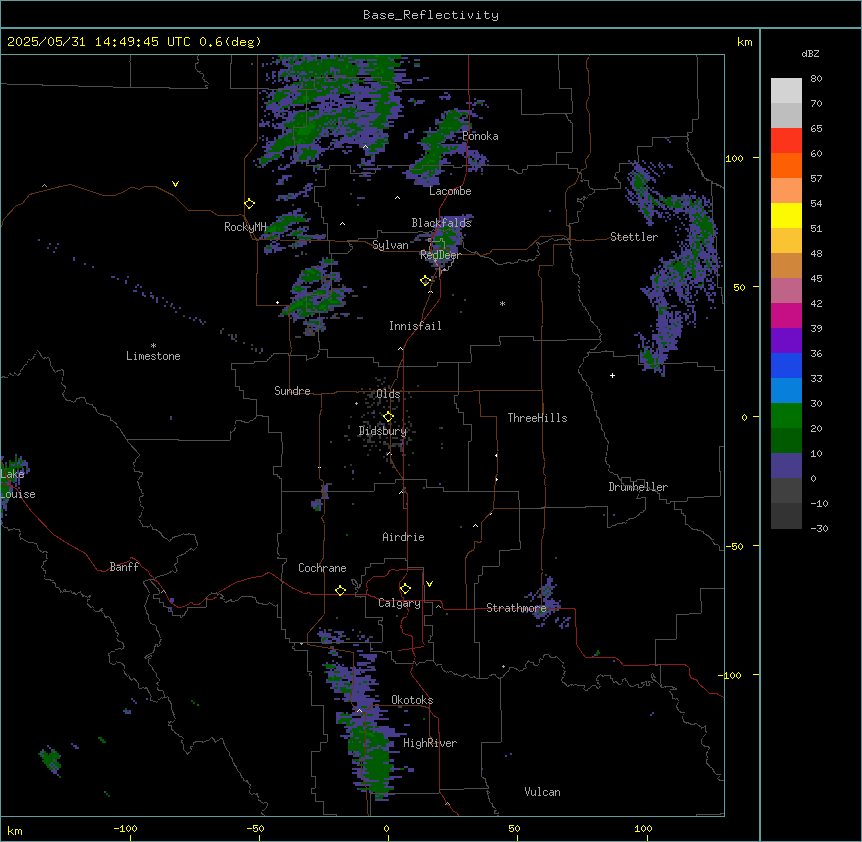Click the dBZ legend heading
Viewport: 862px width, 842px height.
click(810, 53)
